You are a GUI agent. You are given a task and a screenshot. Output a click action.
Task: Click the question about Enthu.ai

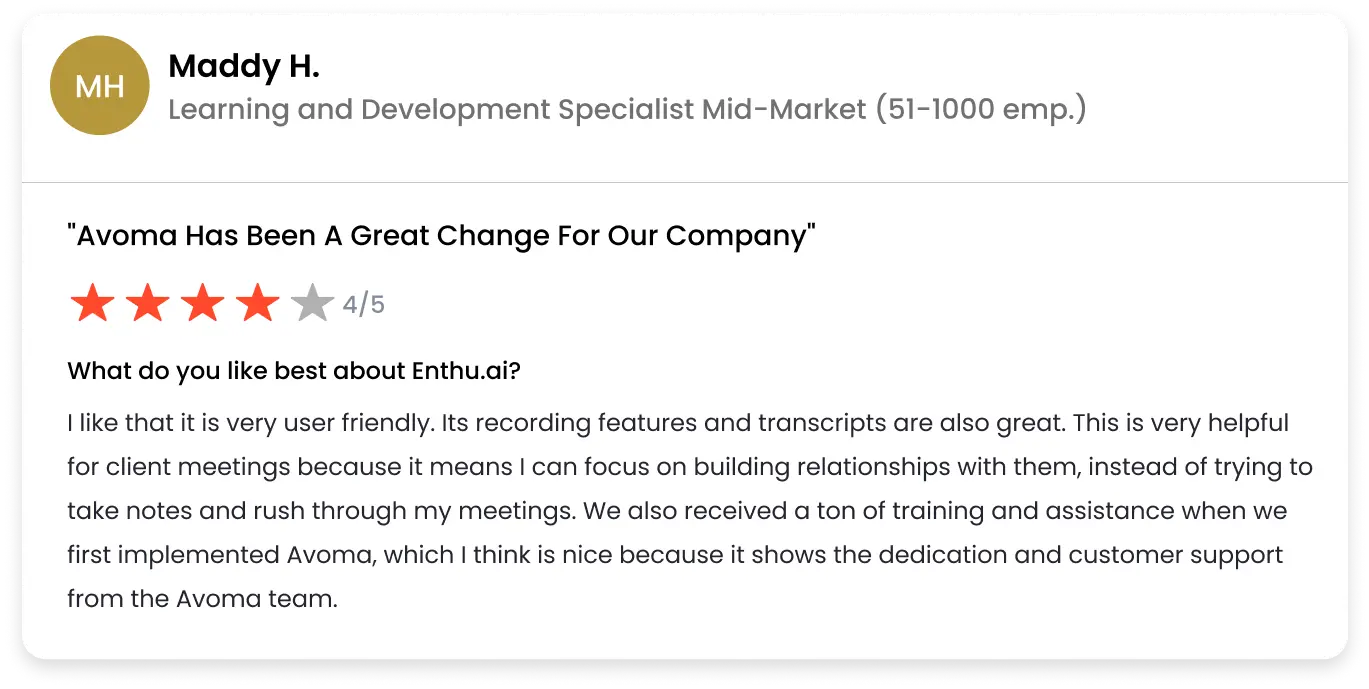pyautogui.click(x=294, y=372)
